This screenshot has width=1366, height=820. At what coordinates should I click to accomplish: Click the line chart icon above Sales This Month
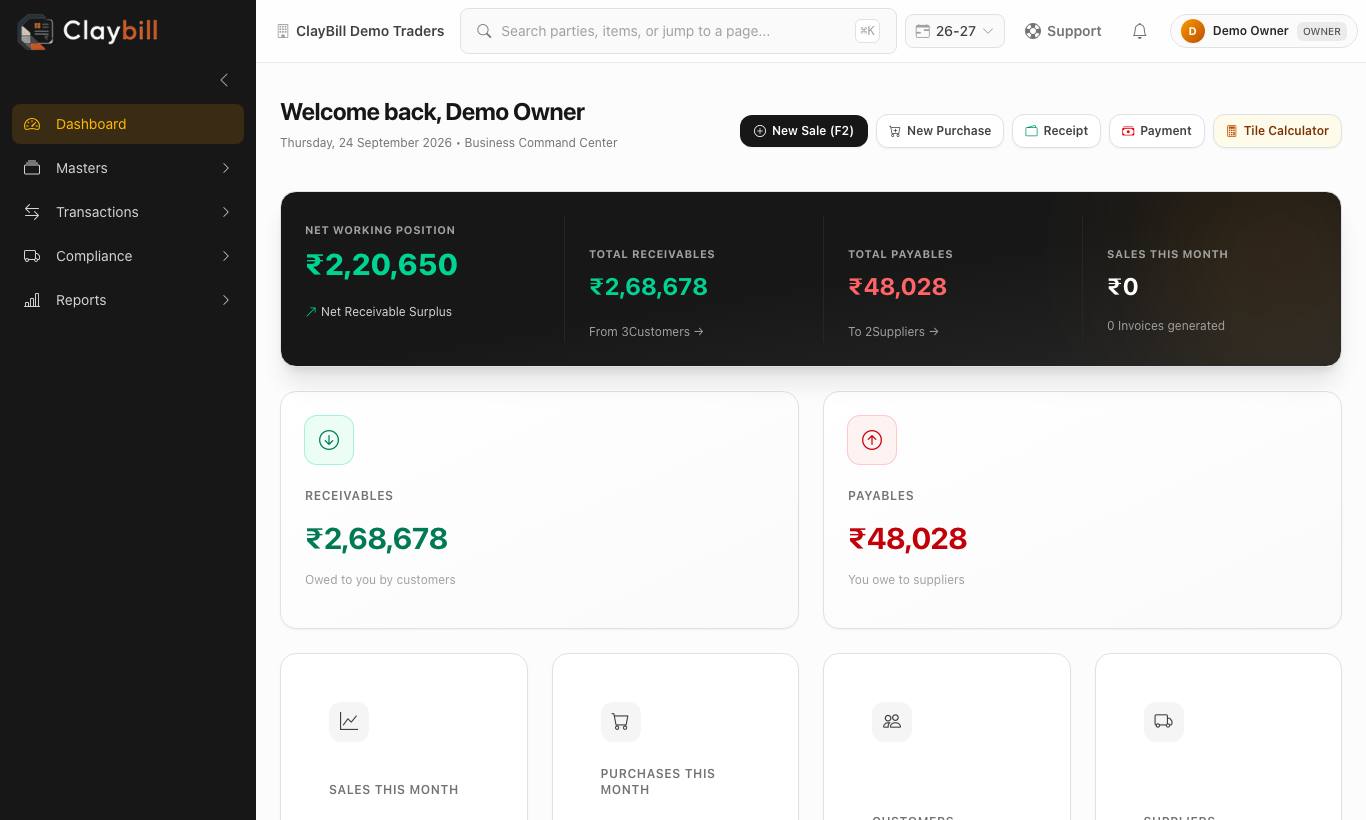coord(349,721)
